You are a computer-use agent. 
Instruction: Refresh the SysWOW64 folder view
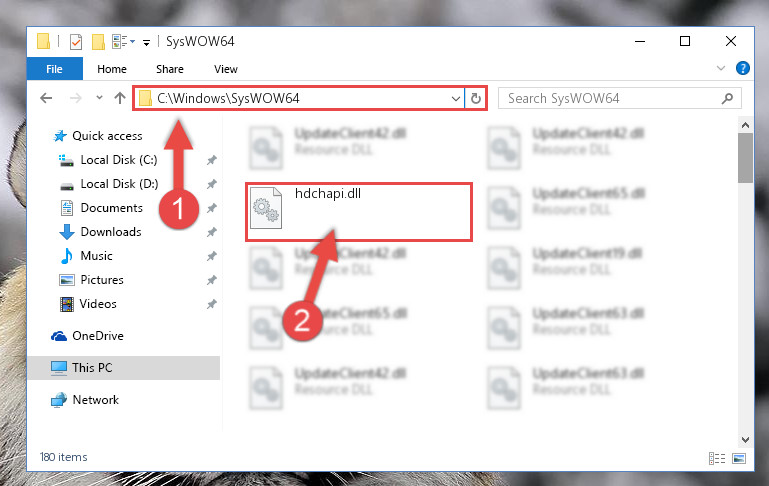pos(476,99)
